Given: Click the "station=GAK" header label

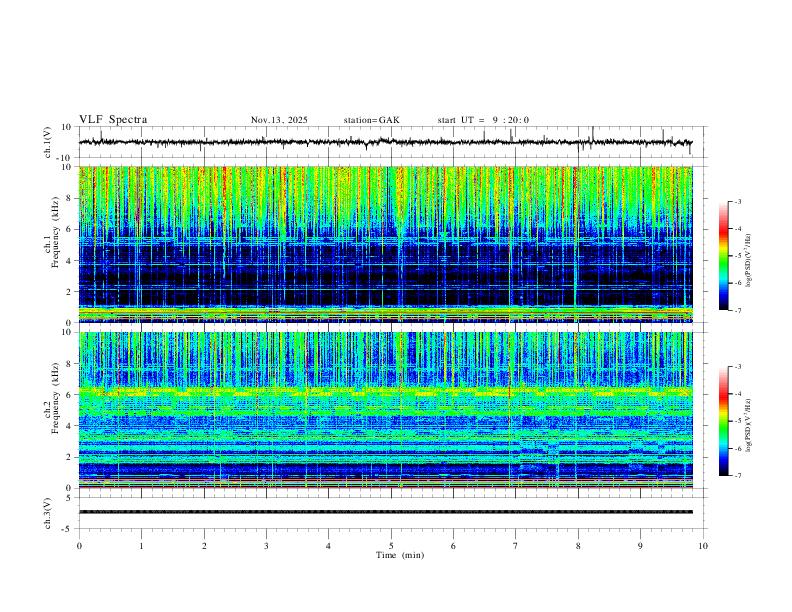Looking at the screenshot, I should tap(371, 120).
